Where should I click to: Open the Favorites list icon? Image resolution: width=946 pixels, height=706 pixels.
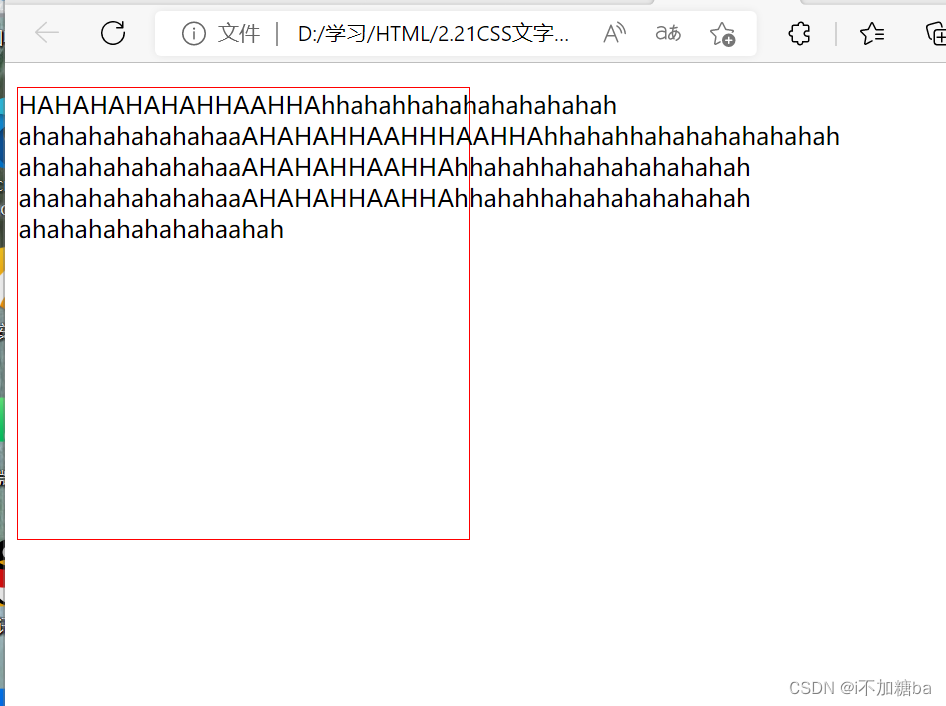[x=872, y=34]
